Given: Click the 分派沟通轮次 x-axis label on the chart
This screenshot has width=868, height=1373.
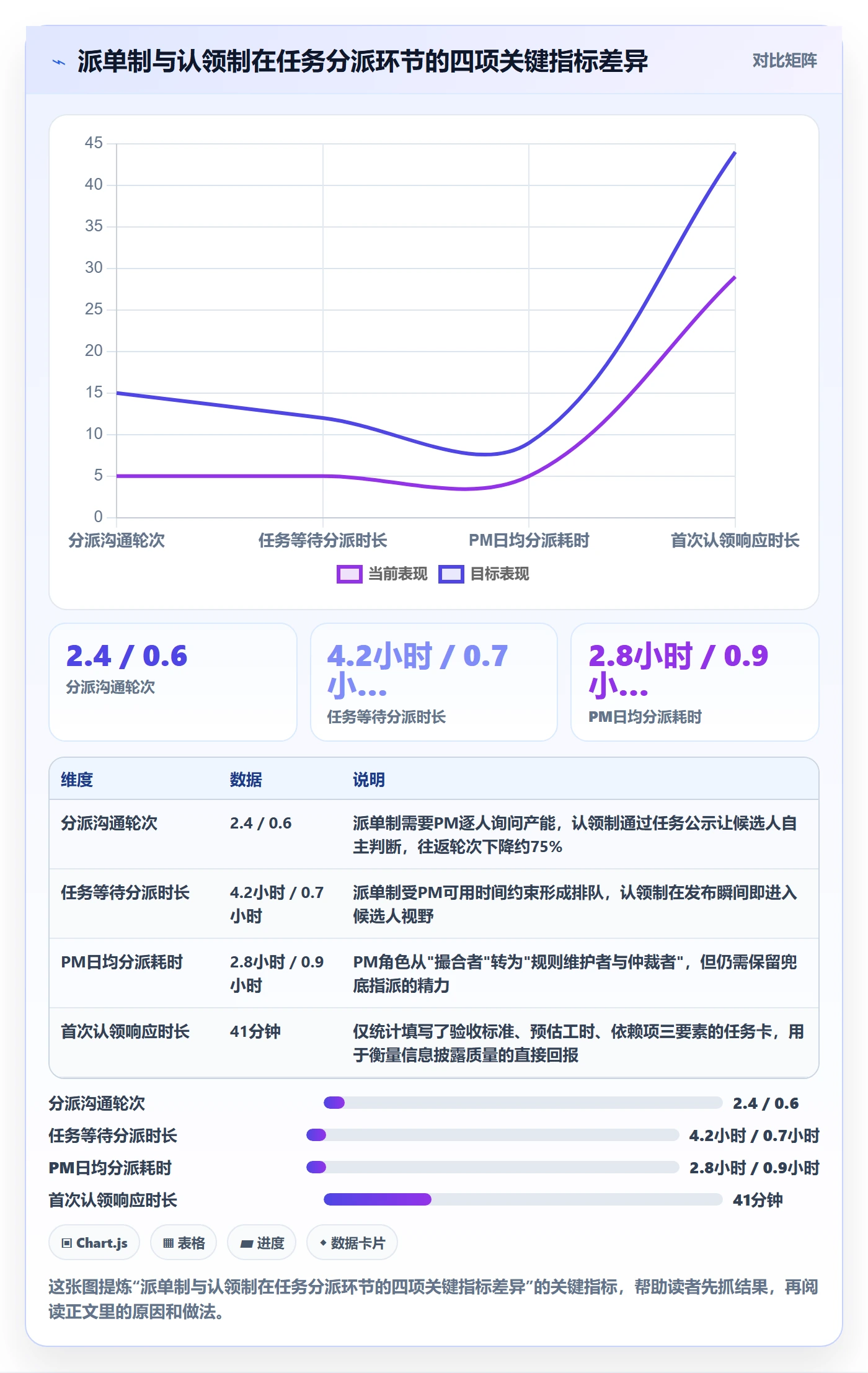Looking at the screenshot, I should (x=117, y=540).
